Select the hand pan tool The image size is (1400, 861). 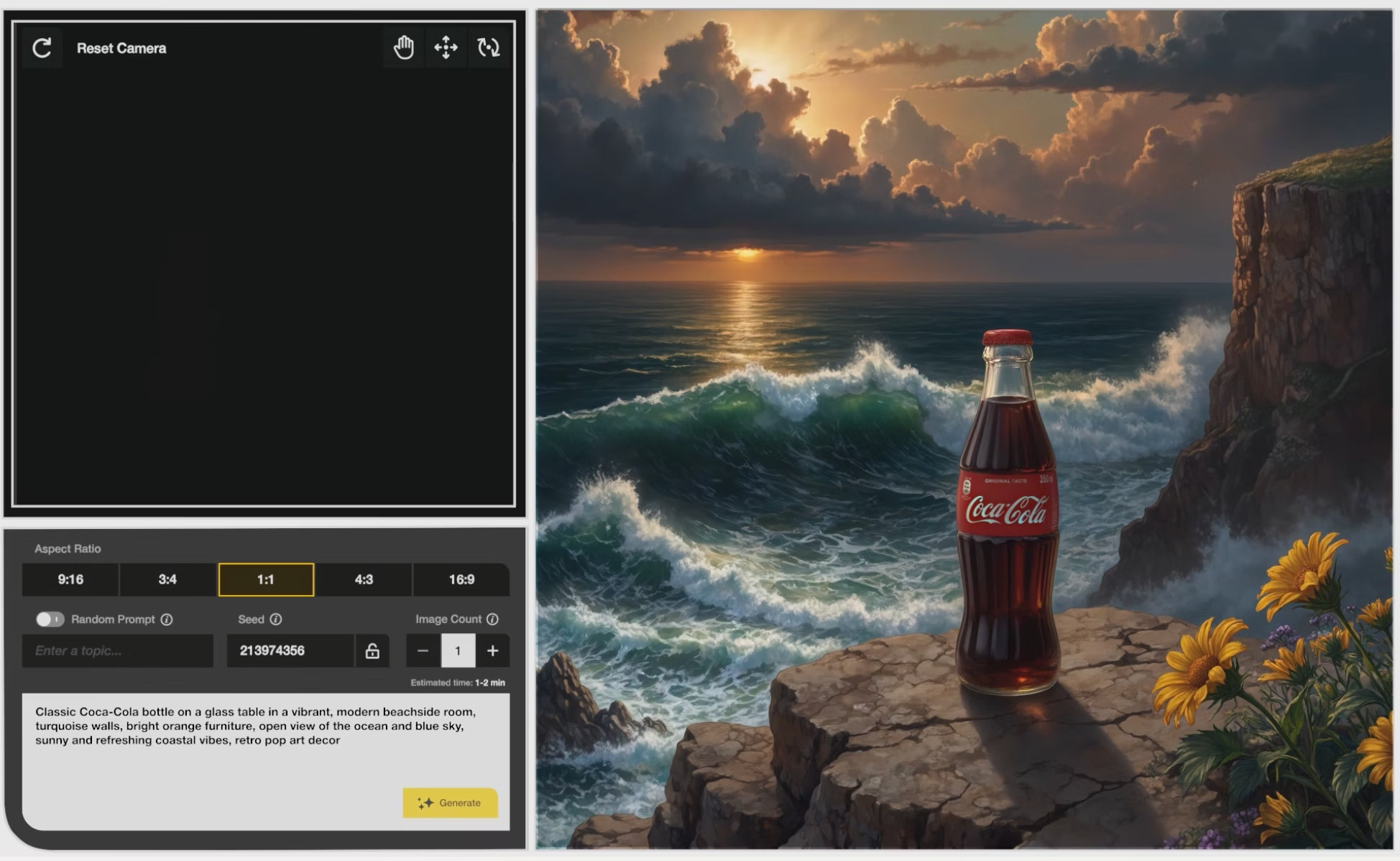tap(403, 48)
